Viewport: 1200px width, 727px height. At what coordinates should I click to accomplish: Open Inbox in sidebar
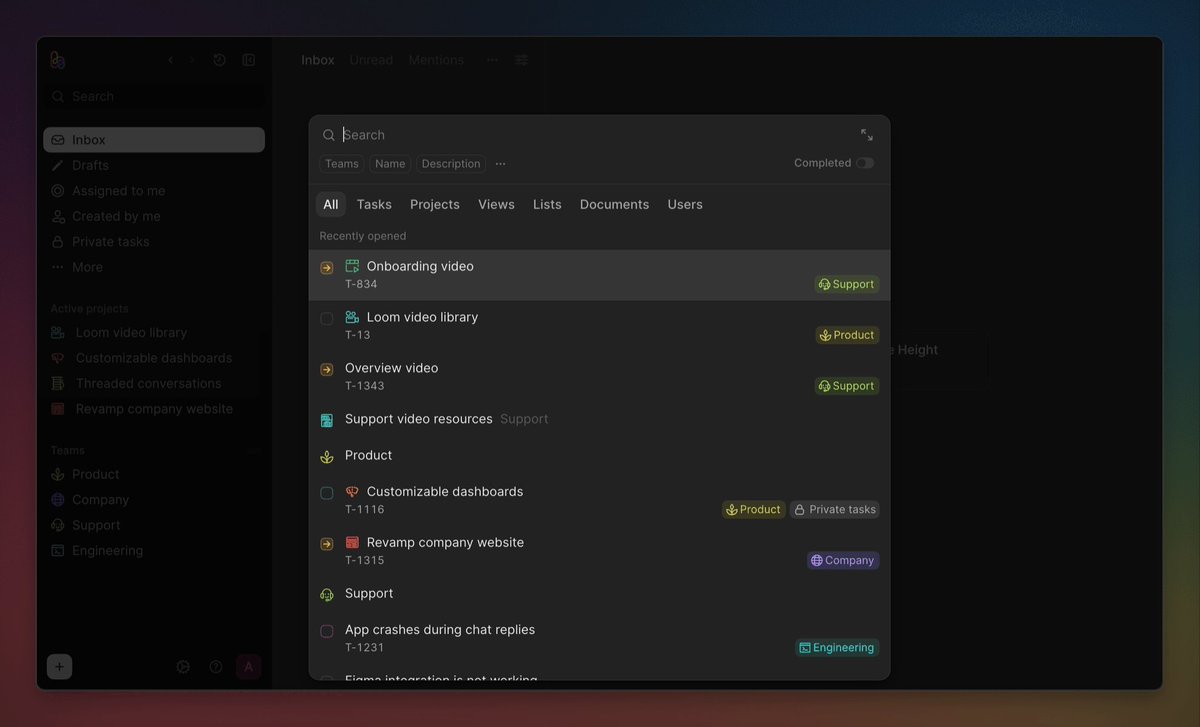point(154,140)
